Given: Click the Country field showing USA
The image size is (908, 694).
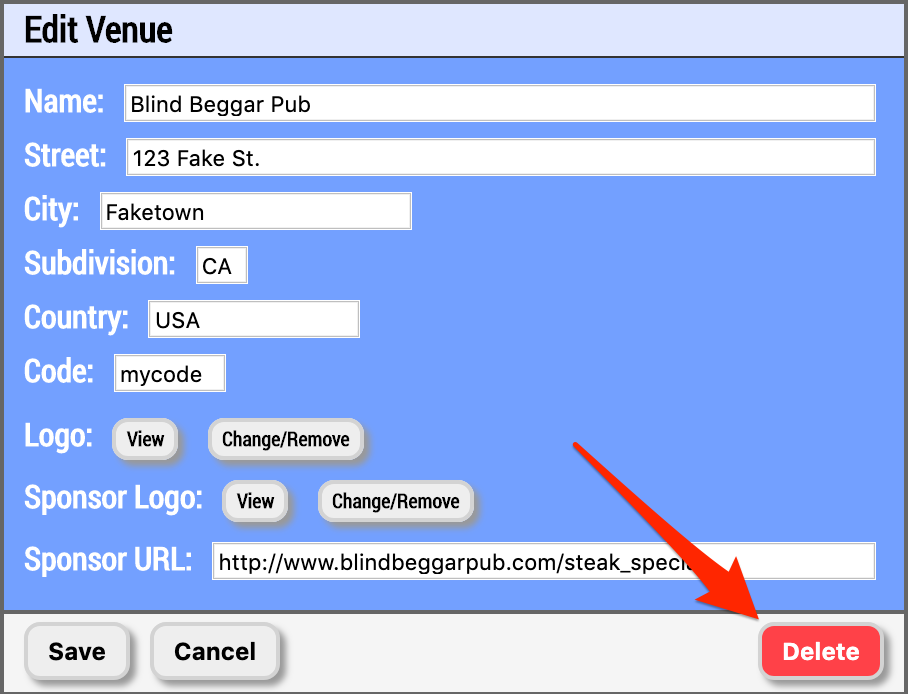Looking at the screenshot, I should 253,320.
